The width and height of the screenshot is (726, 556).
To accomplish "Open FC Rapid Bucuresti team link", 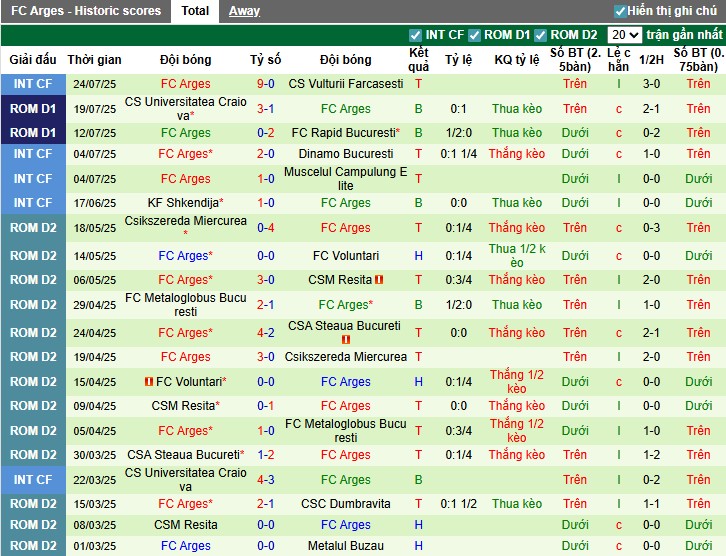I will pyautogui.click(x=345, y=133).
